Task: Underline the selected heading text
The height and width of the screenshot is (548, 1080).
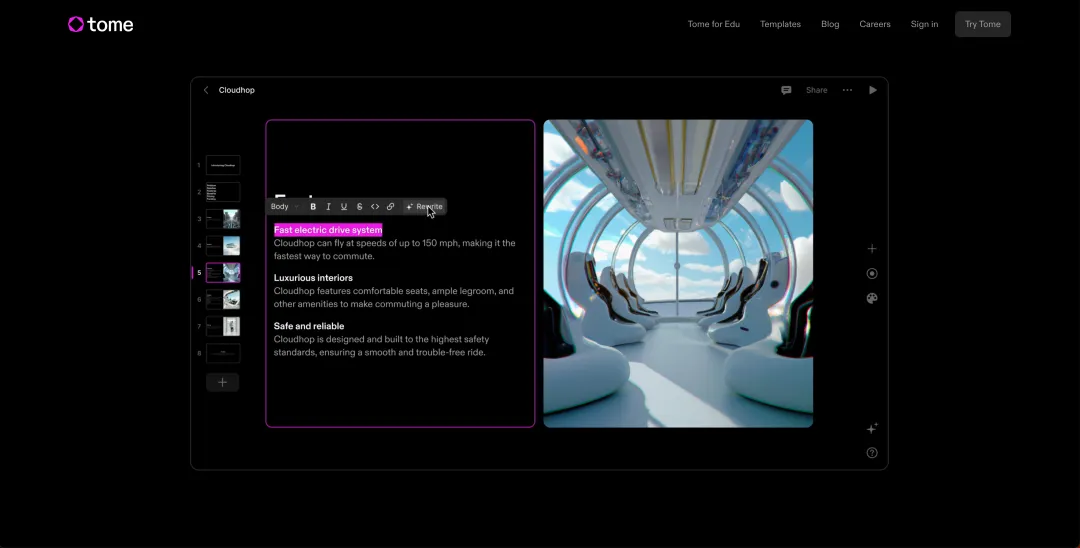Action: coord(344,207)
